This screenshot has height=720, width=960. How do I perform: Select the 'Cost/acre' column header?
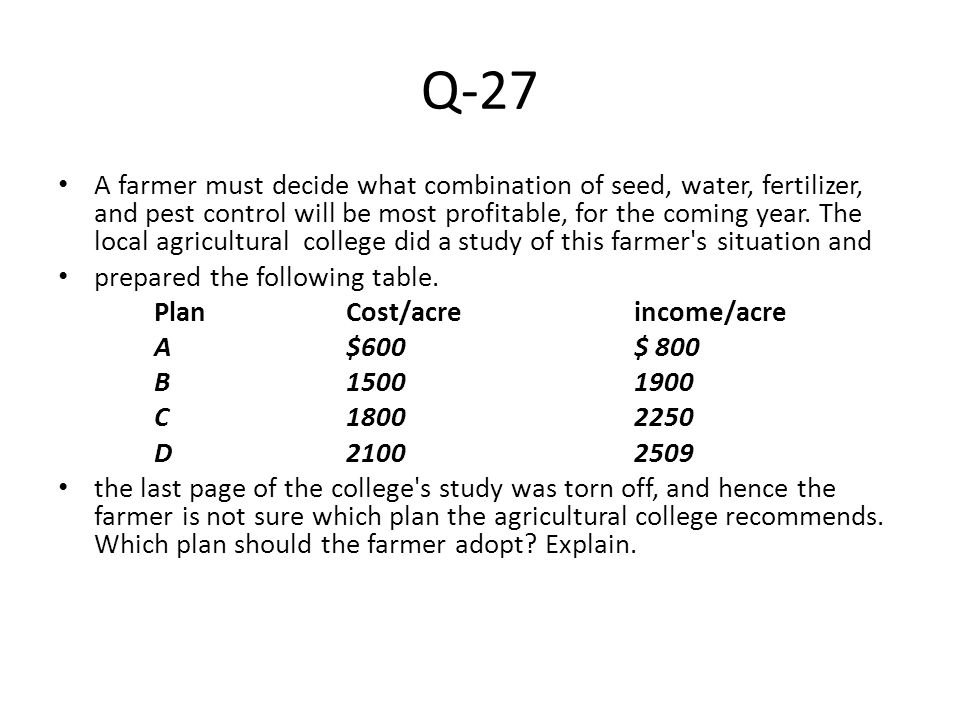[403, 312]
